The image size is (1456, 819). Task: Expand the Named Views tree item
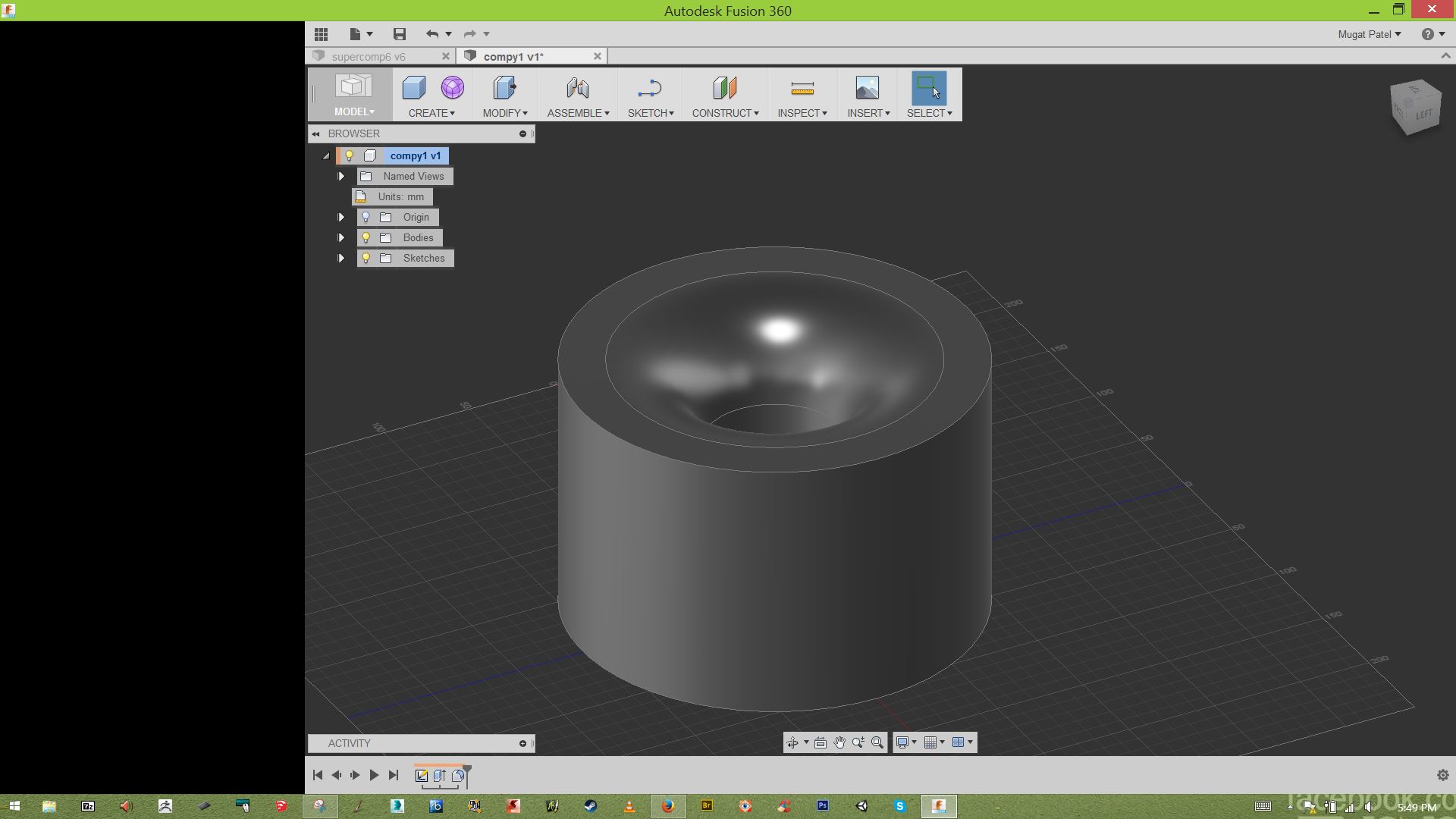[340, 176]
